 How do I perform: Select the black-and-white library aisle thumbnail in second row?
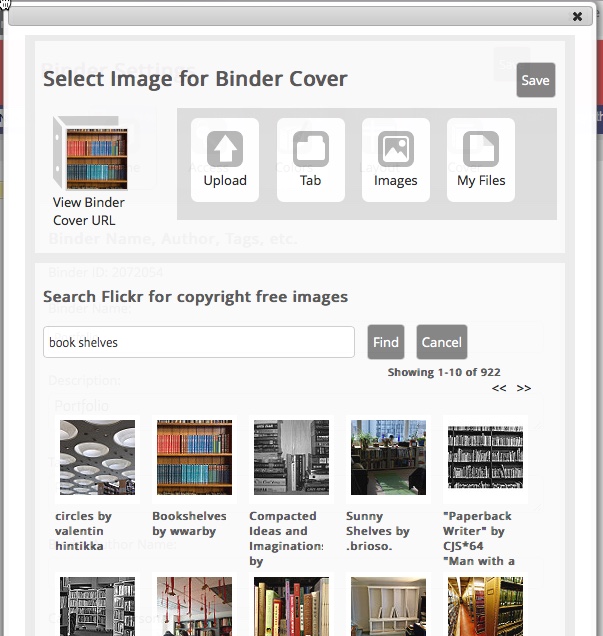point(97,606)
